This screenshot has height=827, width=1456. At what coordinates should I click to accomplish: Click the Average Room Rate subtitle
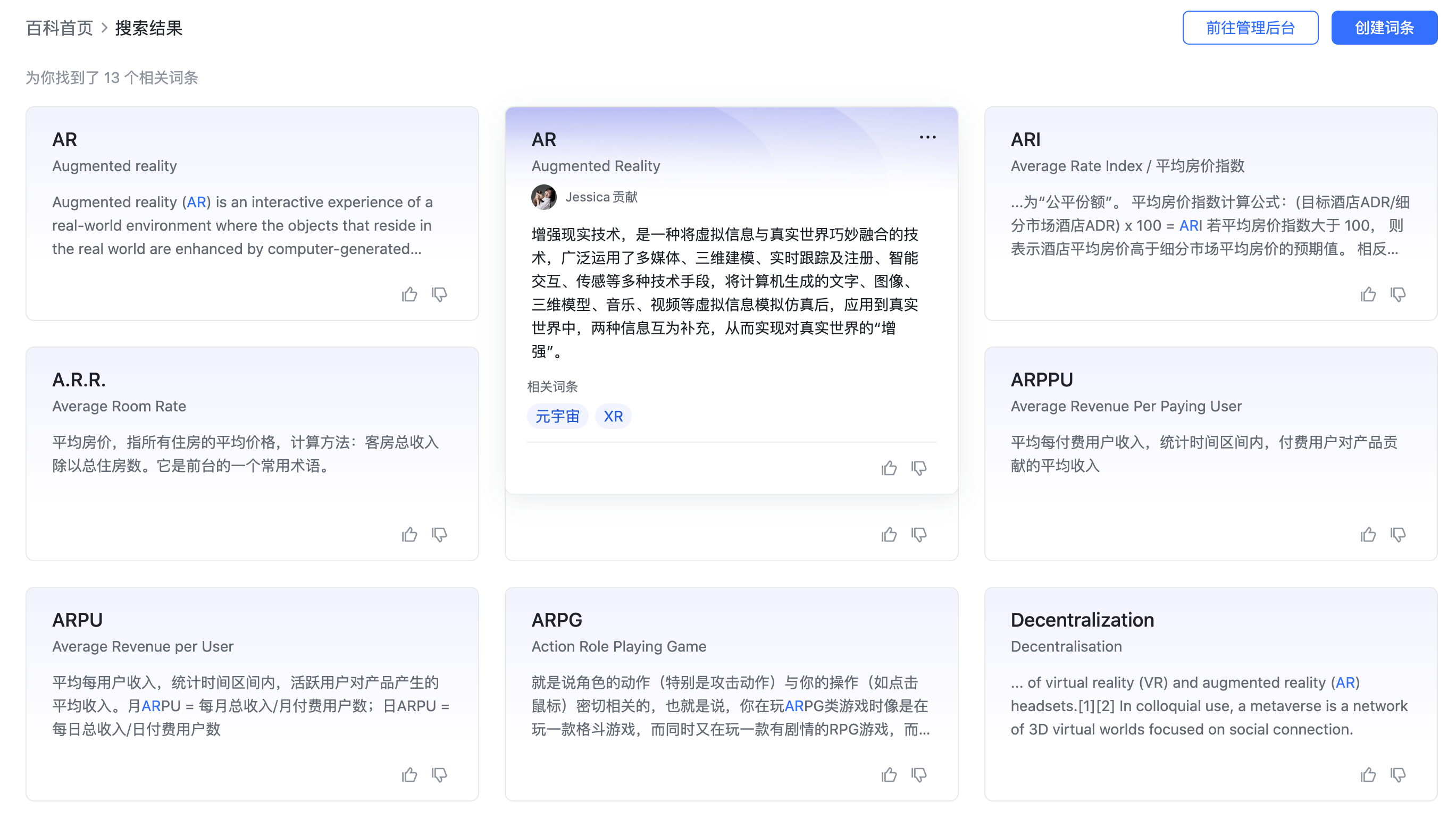click(x=119, y=406)
